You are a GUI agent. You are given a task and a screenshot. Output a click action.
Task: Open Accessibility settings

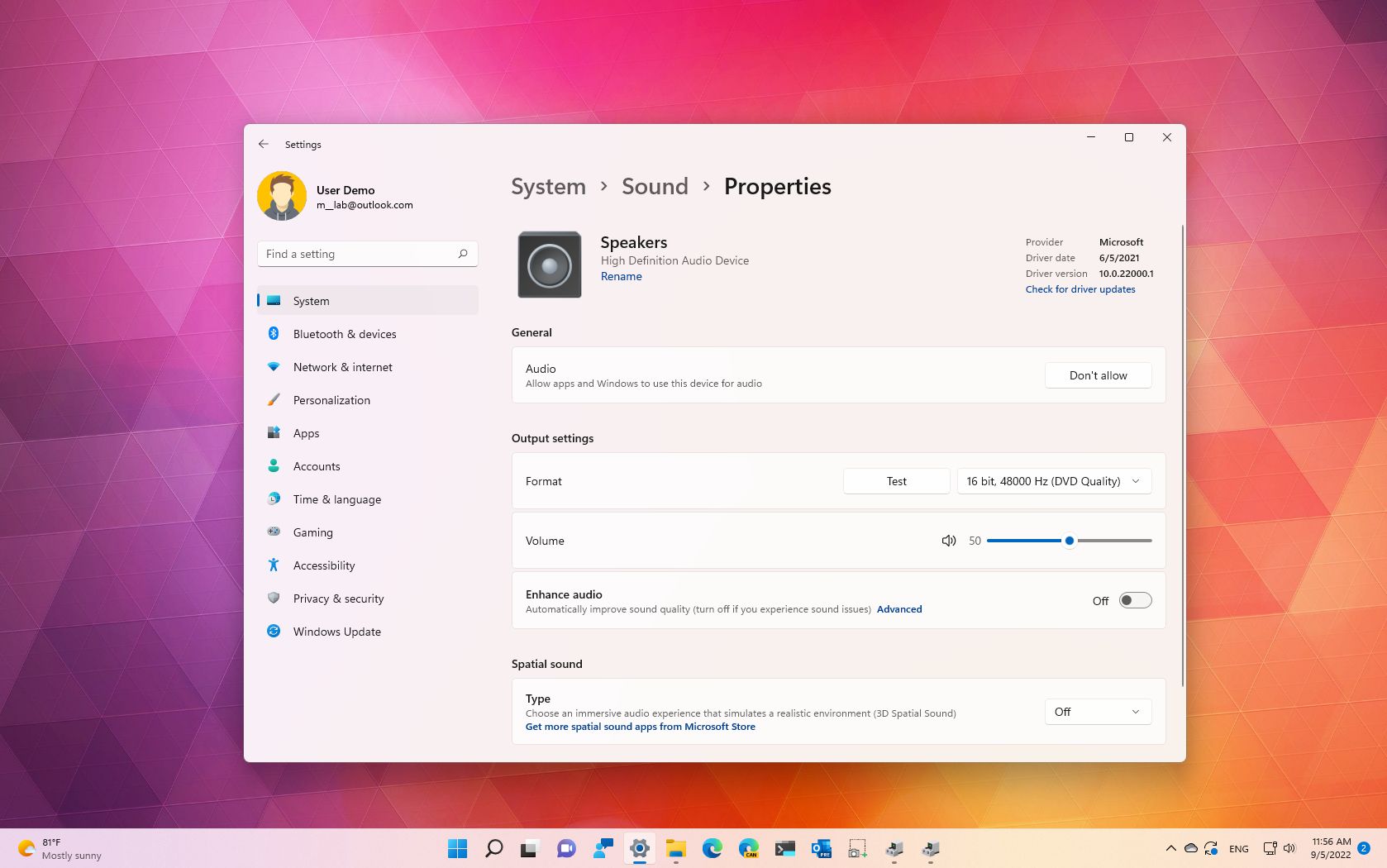(324, 565)
